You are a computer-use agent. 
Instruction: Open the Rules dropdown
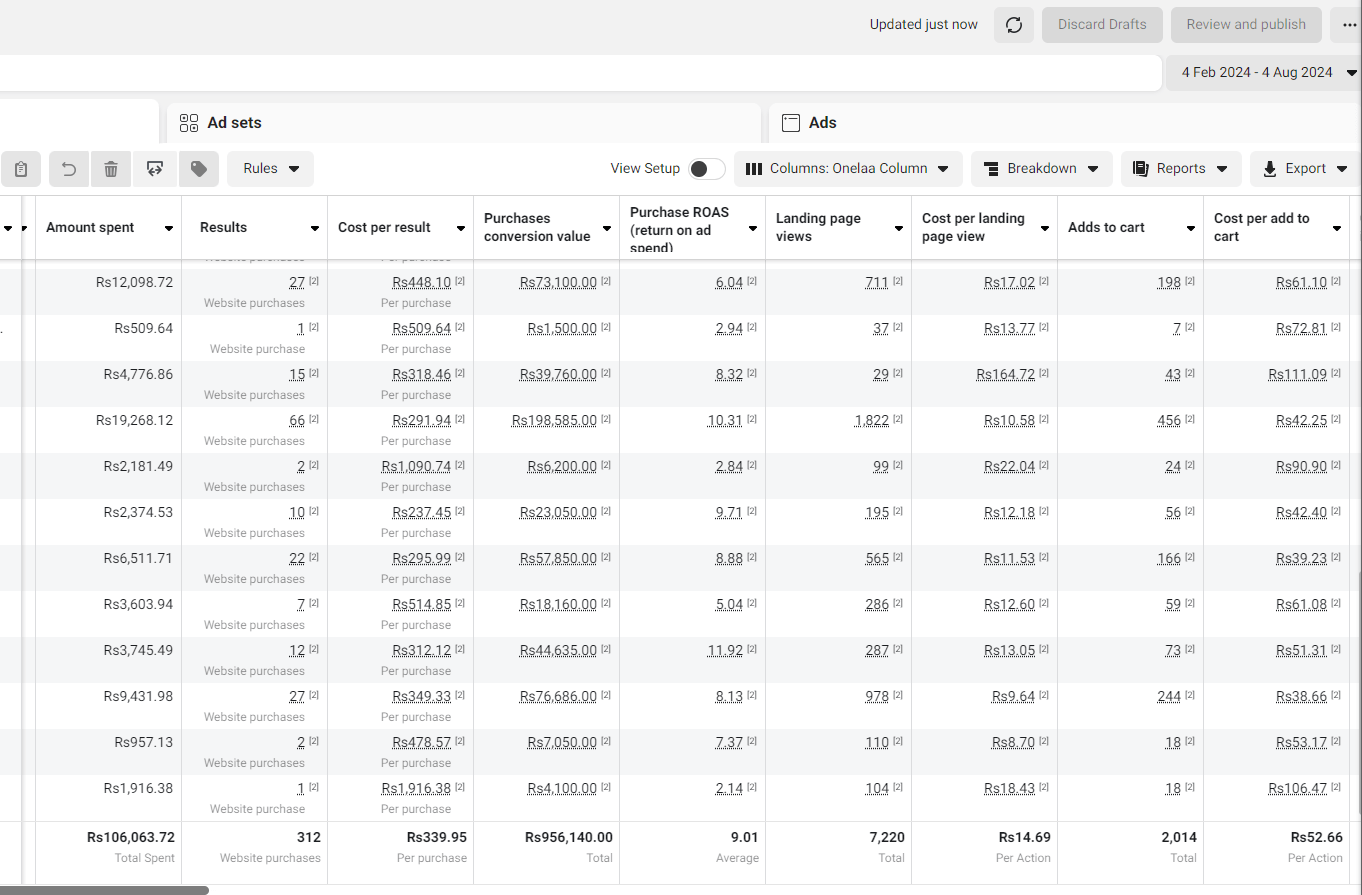(x=270, y=169)
